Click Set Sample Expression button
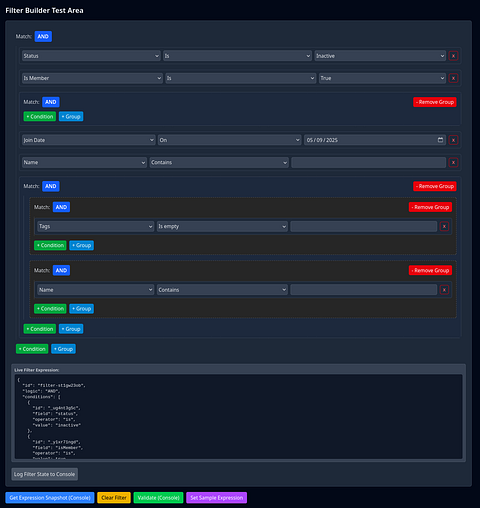480x508 pixels. point(217,498)
